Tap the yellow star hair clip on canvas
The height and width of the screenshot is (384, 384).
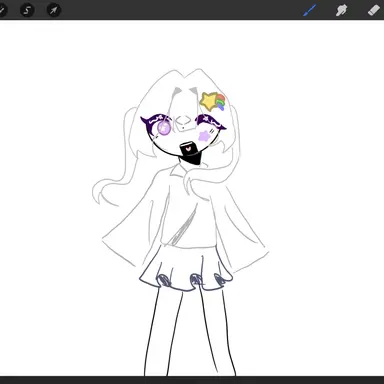(x=209, y=101)
